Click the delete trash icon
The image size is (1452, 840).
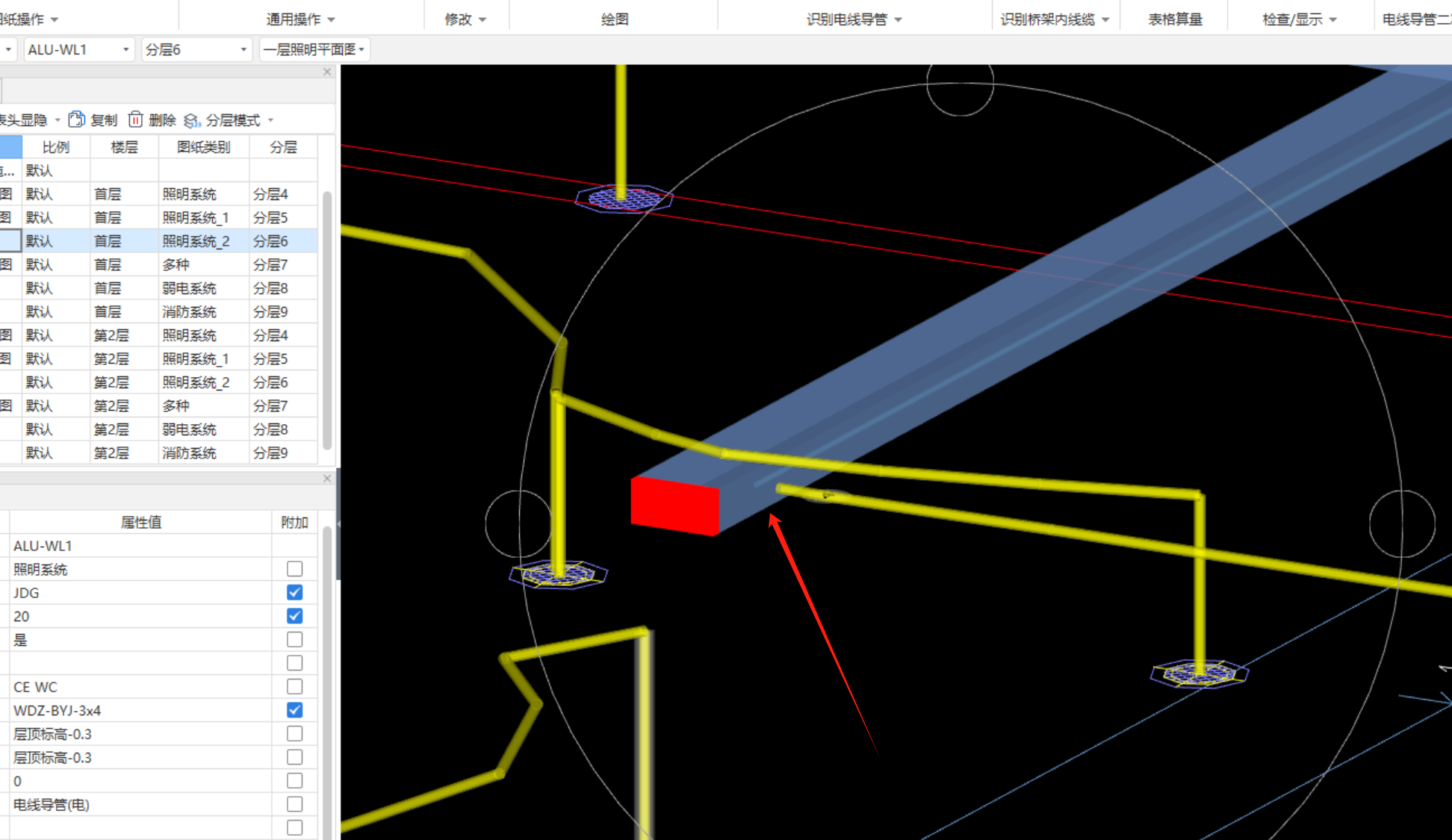point(135,119)
